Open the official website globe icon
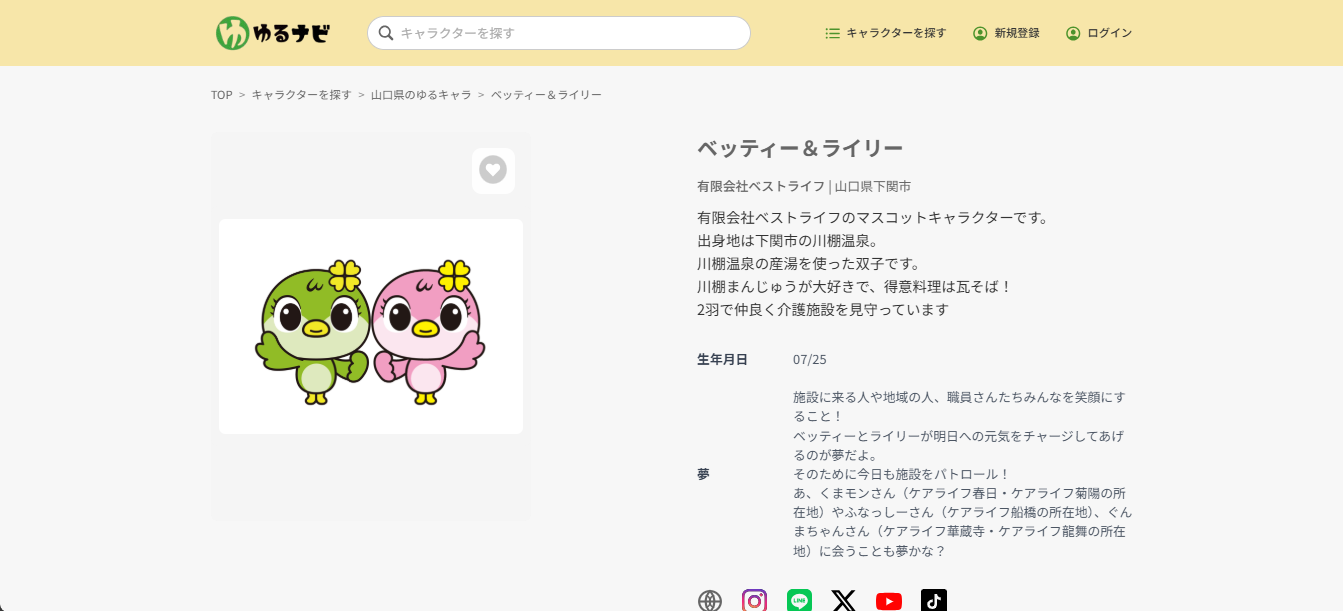Screen dimensions: 1343x611 tap(710, 601)
